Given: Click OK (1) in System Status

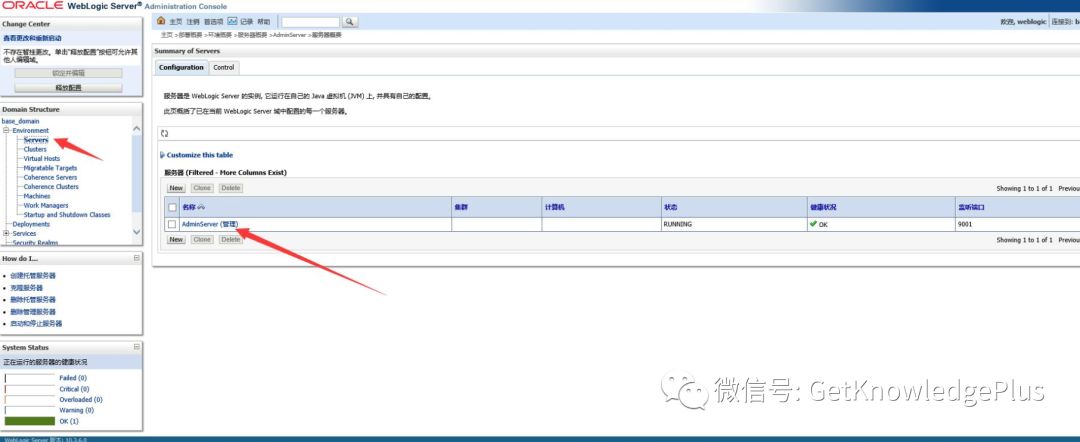Looking at the screenshot, I should pos(69,421).
